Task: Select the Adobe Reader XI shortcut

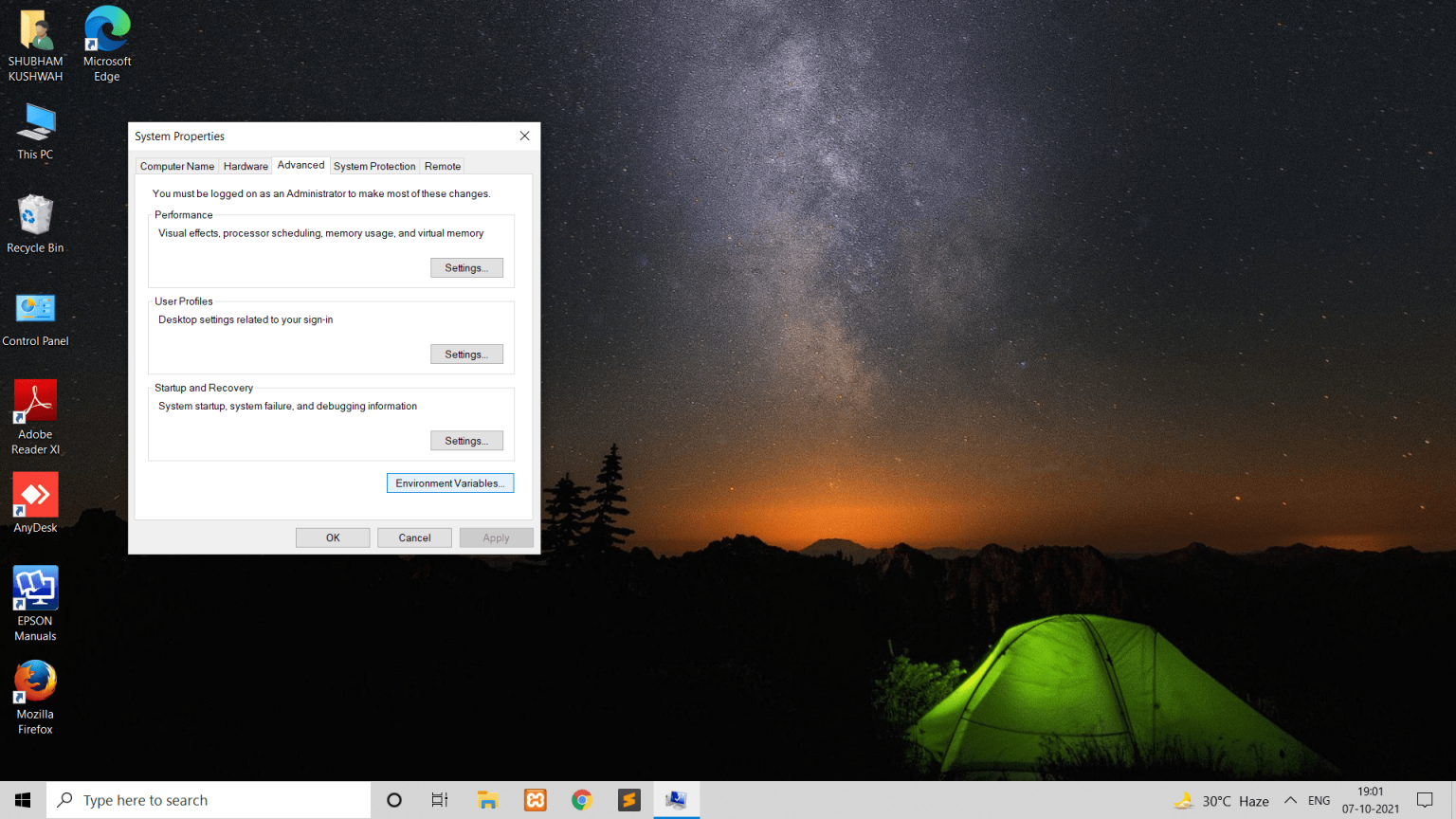Action: tap(35, 418)
